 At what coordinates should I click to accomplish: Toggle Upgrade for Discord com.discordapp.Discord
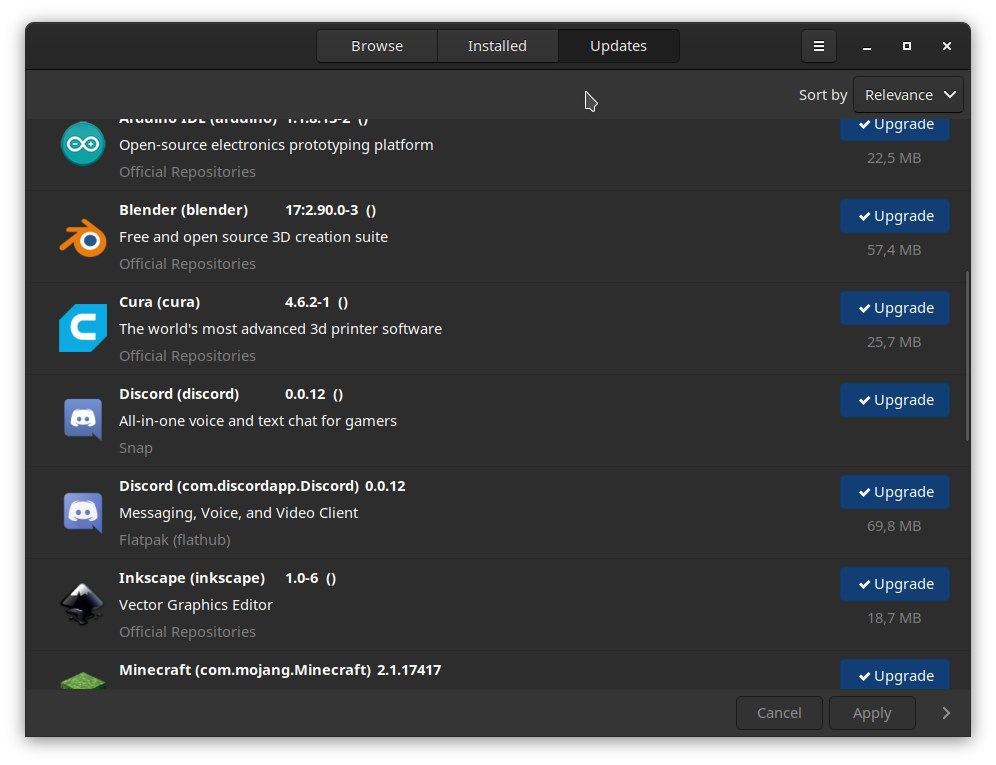pos(894,492)
